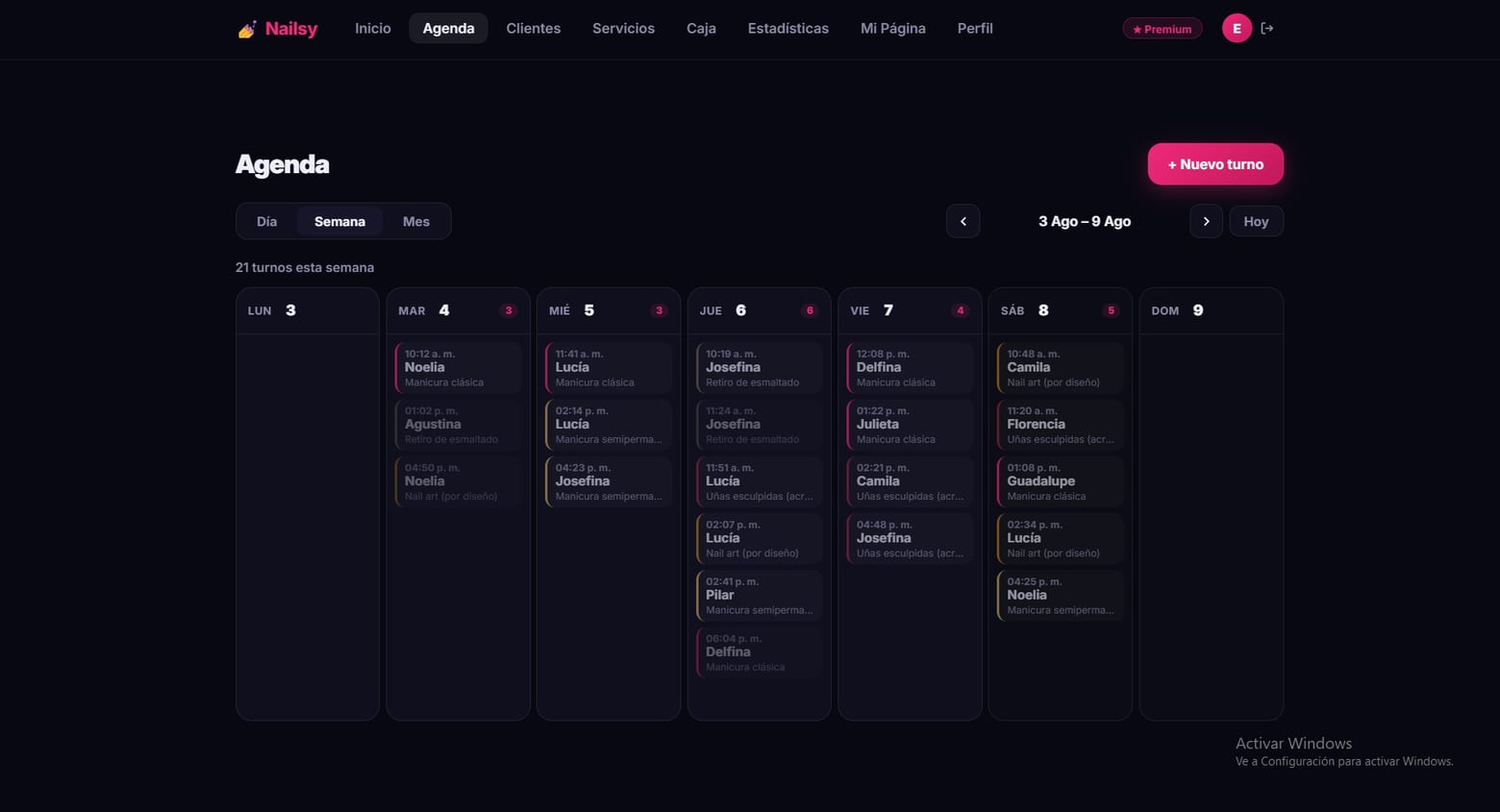Viewport: 1500px width, 812px height.
Task: Click the DOM 9 day header
Action: pyautogui.click(x=1212, y=310)
